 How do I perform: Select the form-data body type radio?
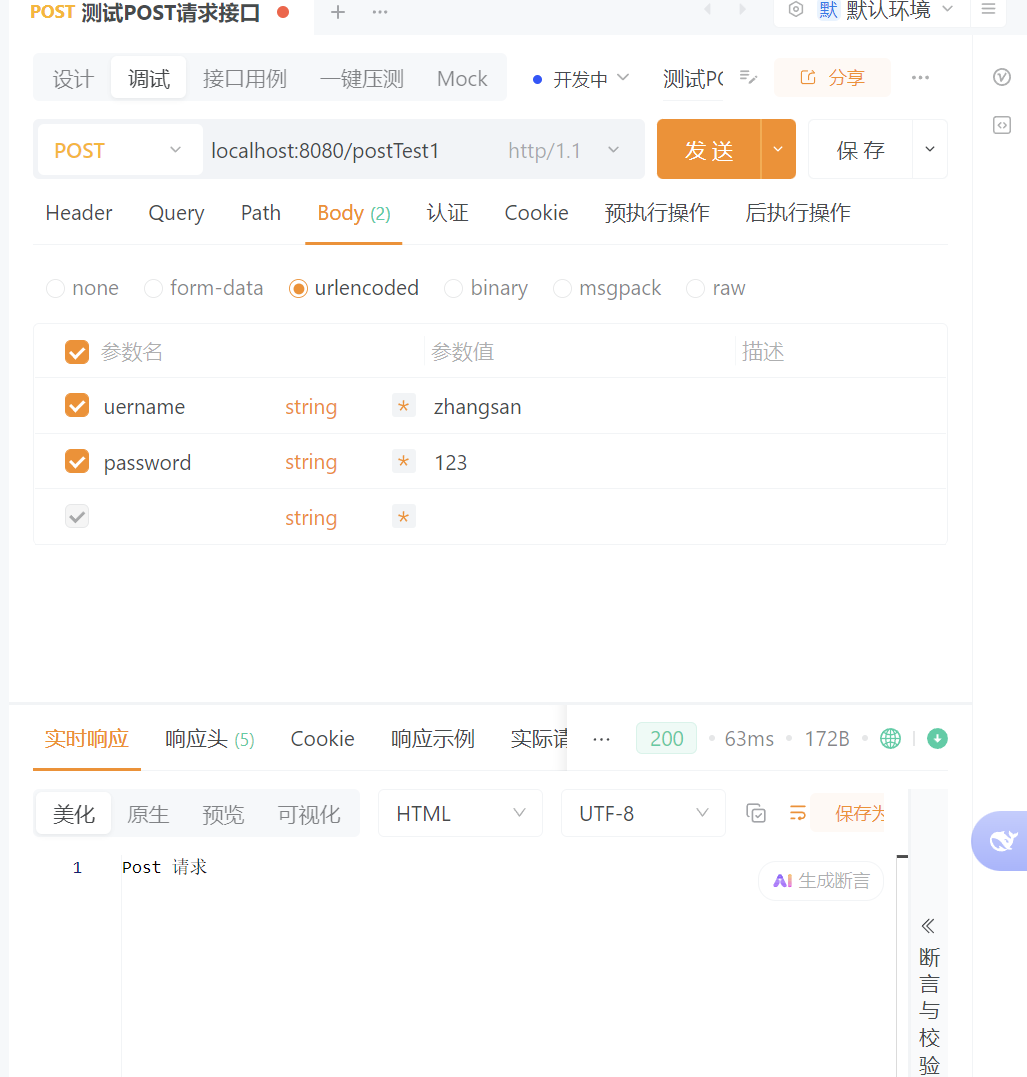point(153,288)
